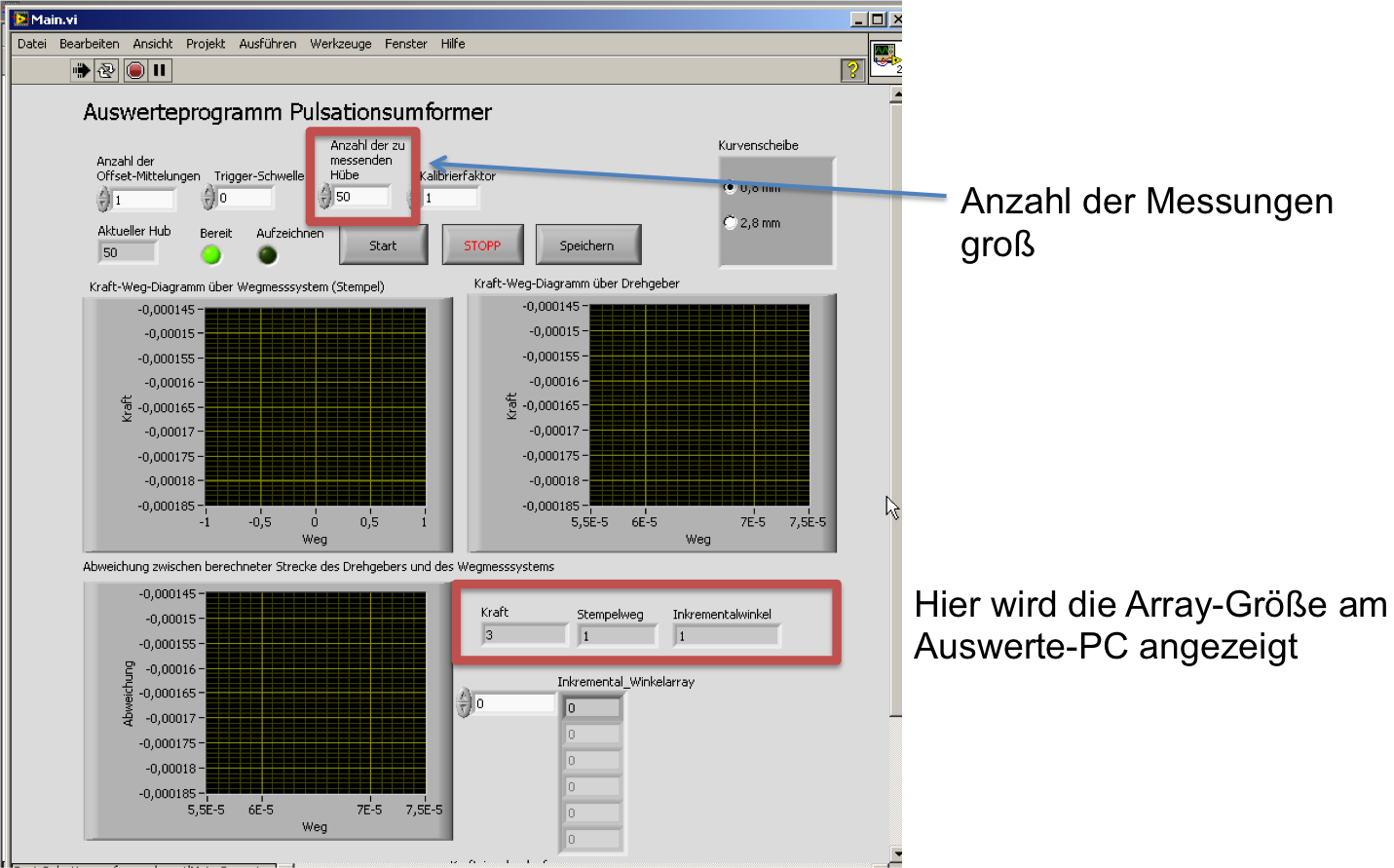Viewport: 1394px width, 868px height.
Task: Click the 'Trigger-Schwelle' label
Action: pos(259,176)
